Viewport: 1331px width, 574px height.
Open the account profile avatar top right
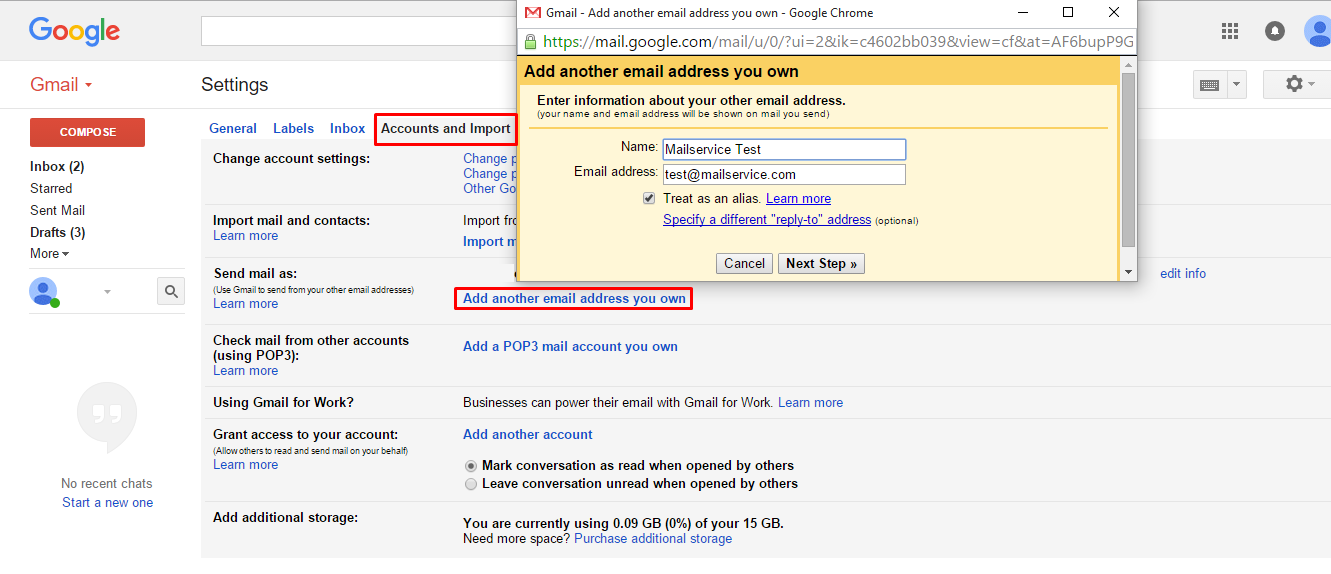[x=1318, y=31]
